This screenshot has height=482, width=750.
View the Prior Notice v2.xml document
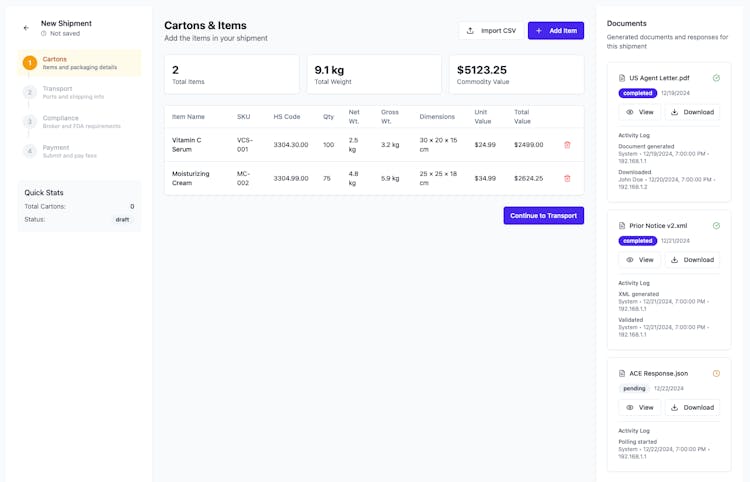639,260
